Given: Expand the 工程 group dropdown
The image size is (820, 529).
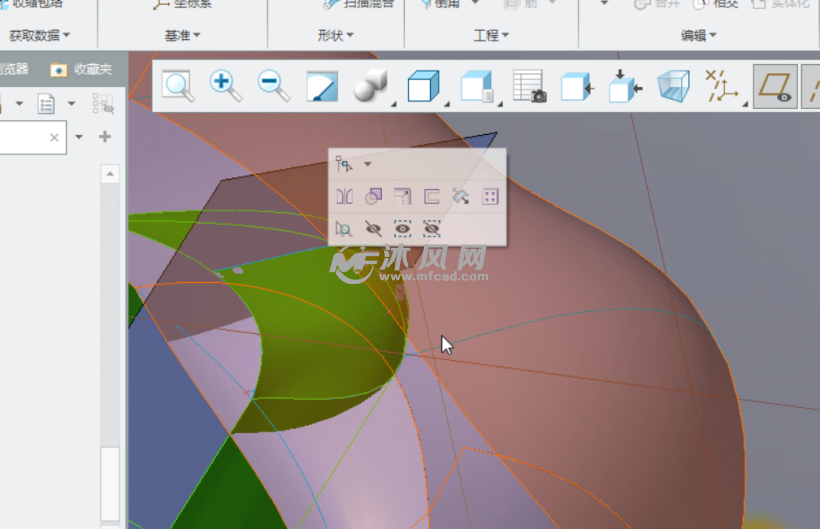Looking at the screenshot, I should click(491, 35).
